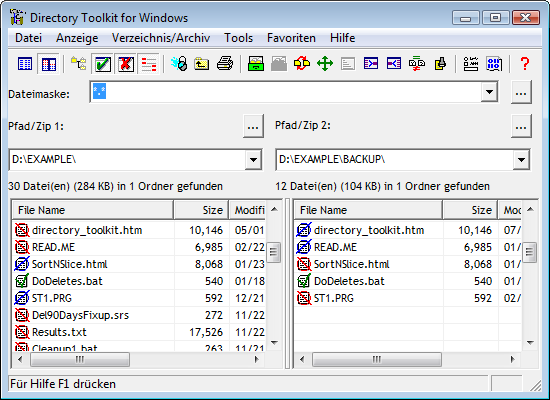Open the Hilfe menu
550x400 pixels.
click(x=342, y=38)
